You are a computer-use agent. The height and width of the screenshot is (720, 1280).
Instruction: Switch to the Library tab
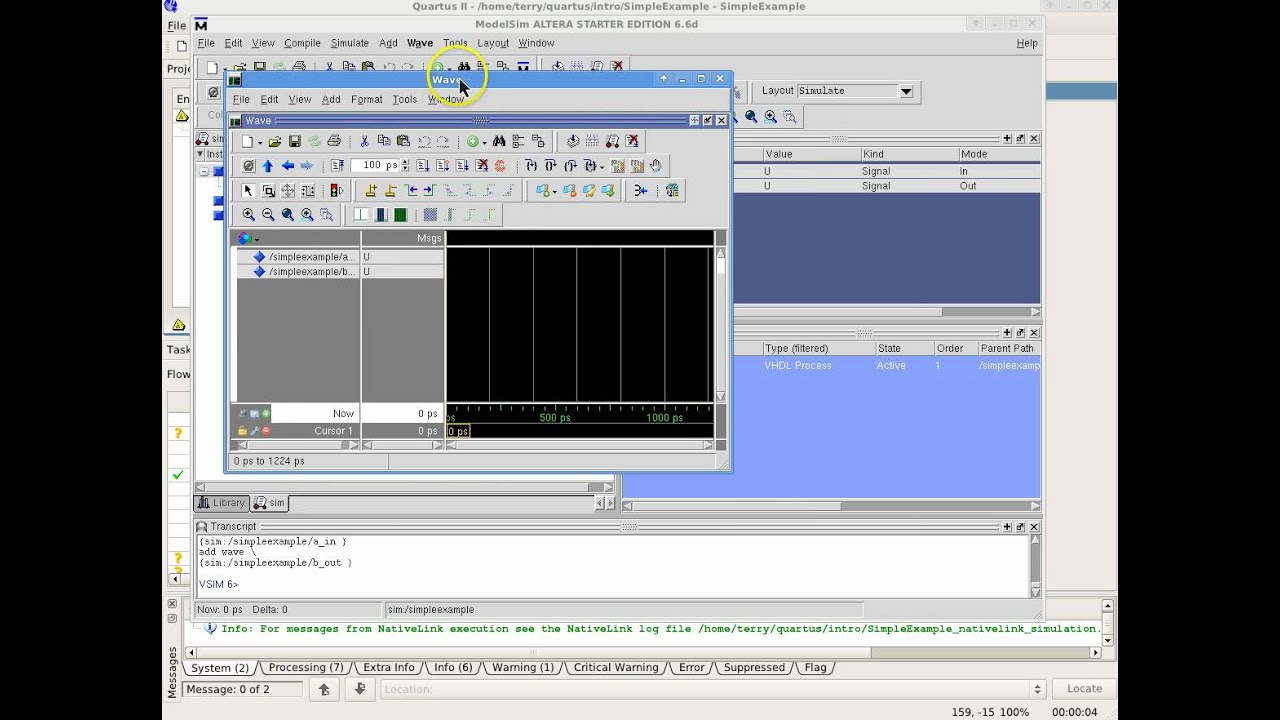(x=221, y=503)
